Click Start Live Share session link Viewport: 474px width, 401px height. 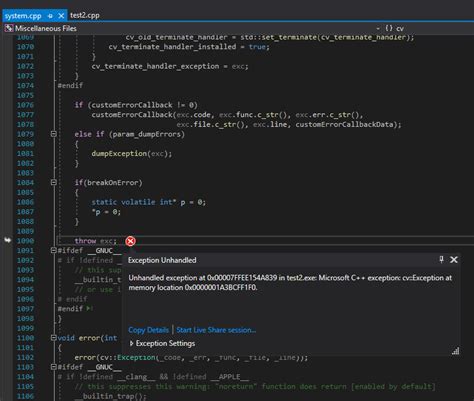click(216, 330)
